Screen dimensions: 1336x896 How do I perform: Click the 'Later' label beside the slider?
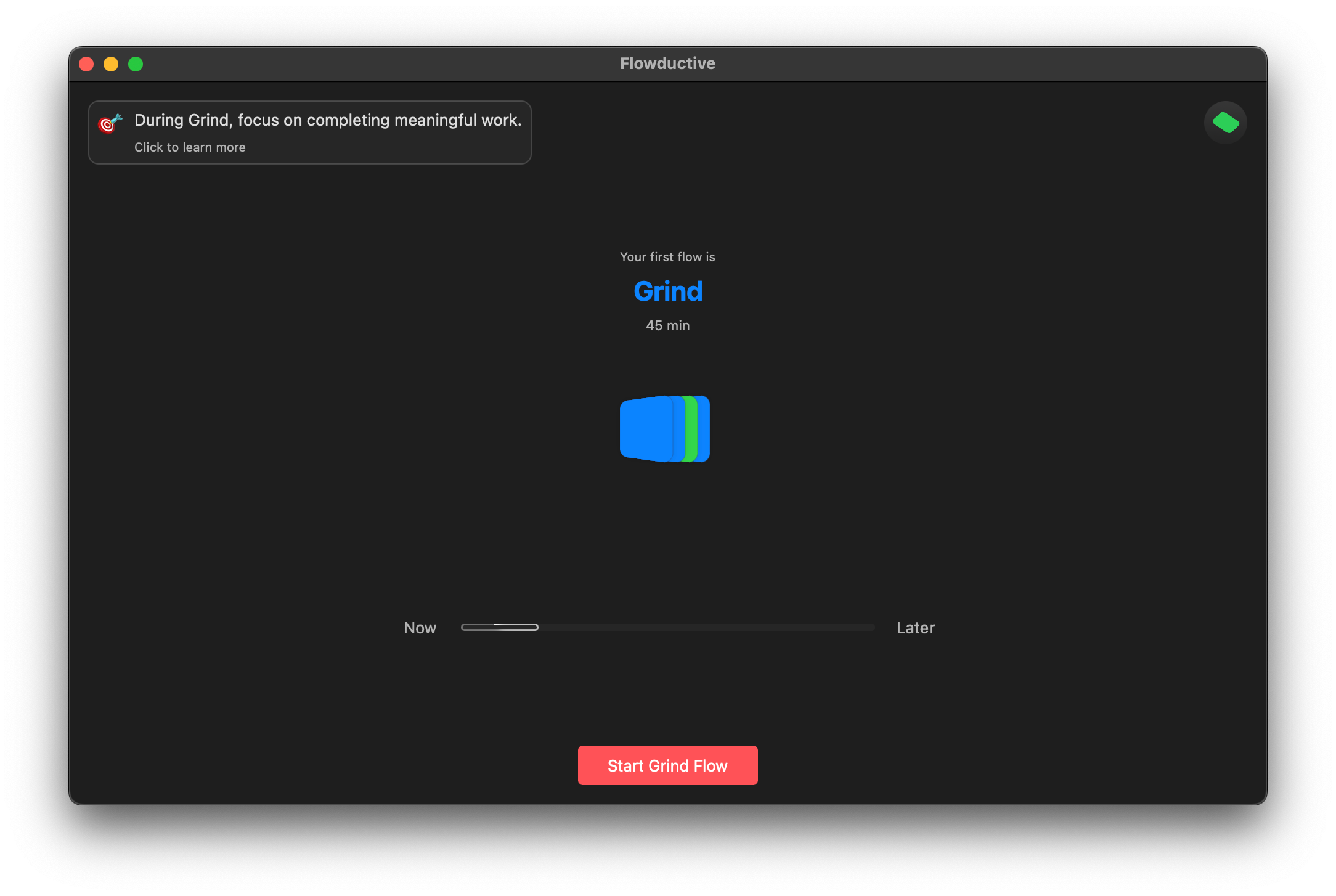click(x=916, y=627)
